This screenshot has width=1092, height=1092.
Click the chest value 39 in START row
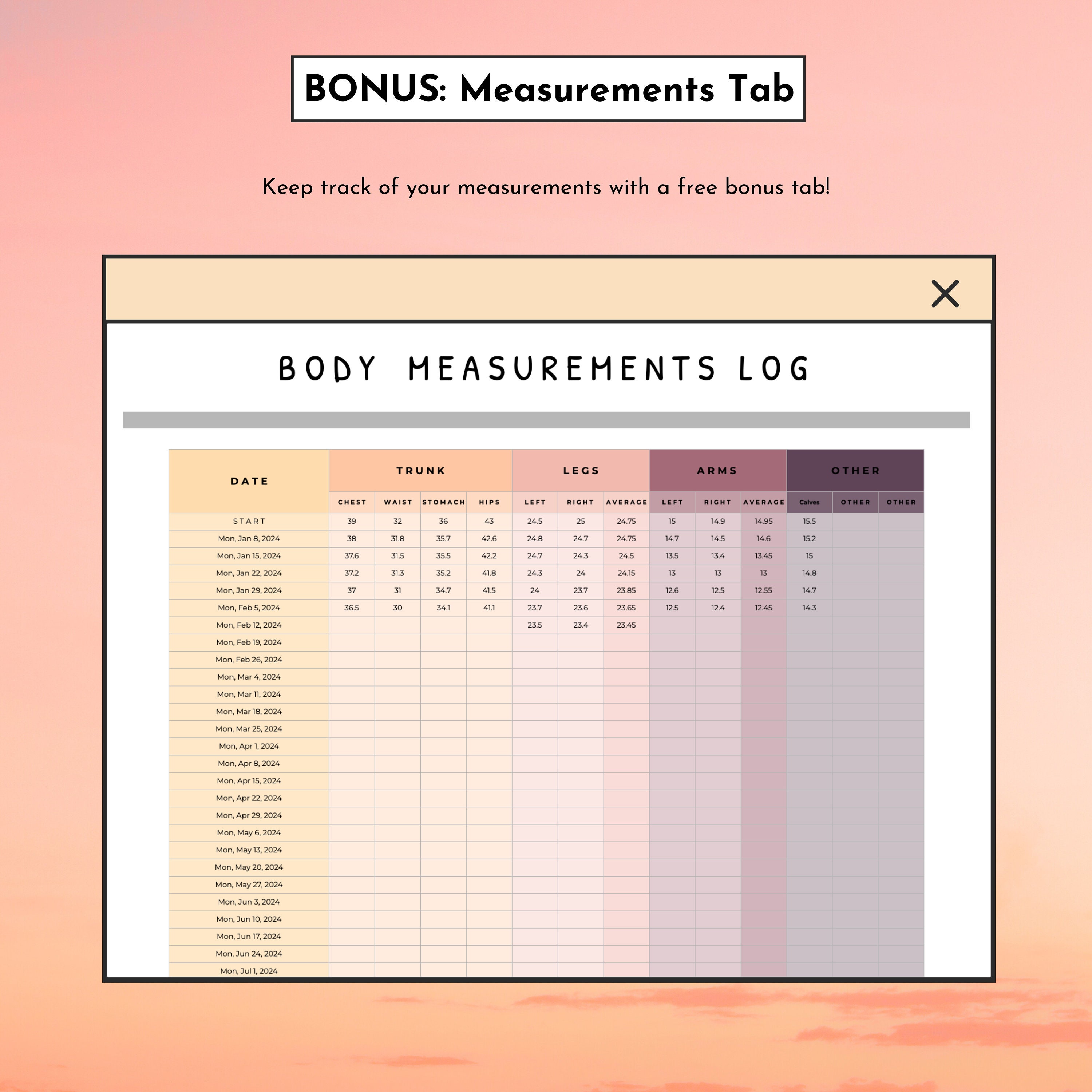[x=352, y=521]
